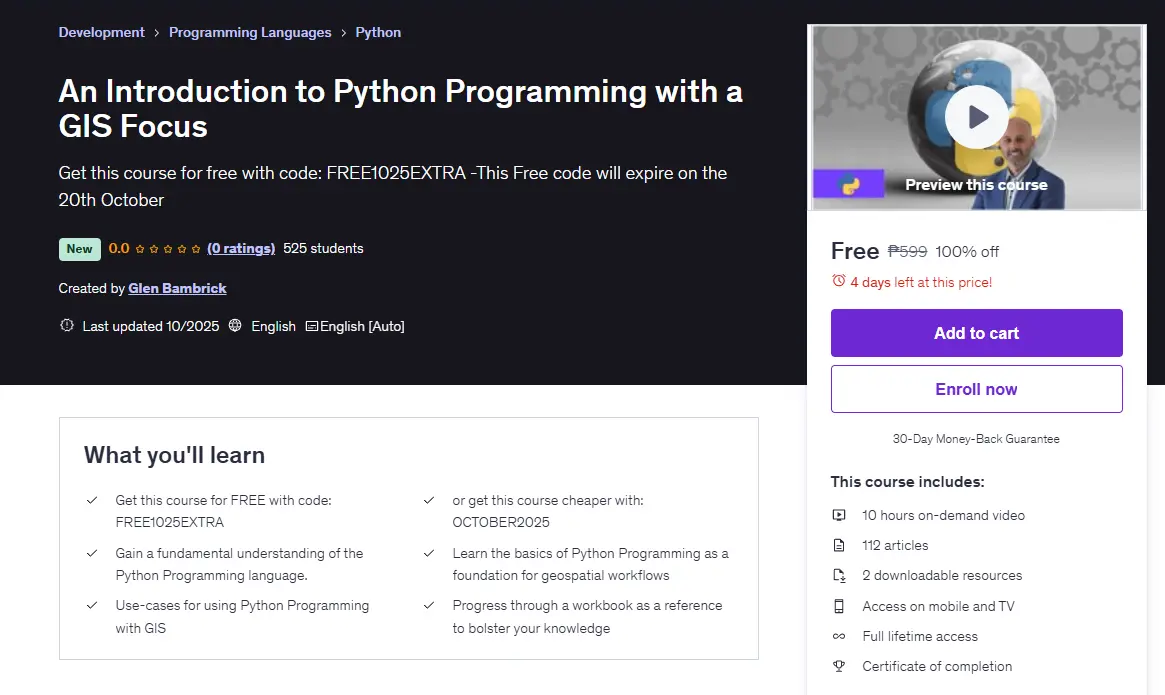The image size is (1165, 695).
Task: Open the (0 ratings) link
Action: [x=241, y=248]
